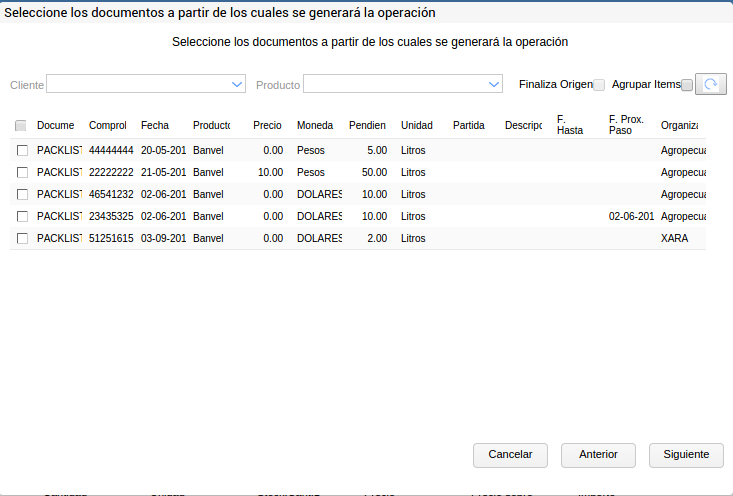The image size is (733, 496).
Task: Click the refresh icon button
Action: pyautogui.click(x=710, y=85)
